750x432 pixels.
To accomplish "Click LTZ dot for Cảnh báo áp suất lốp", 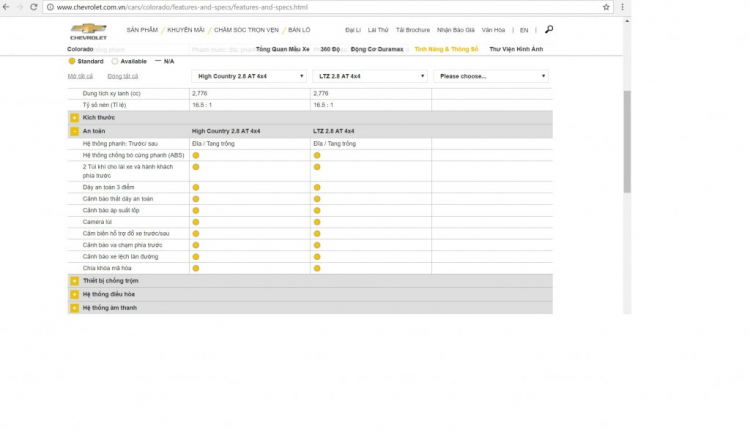I will coord(317,210).
